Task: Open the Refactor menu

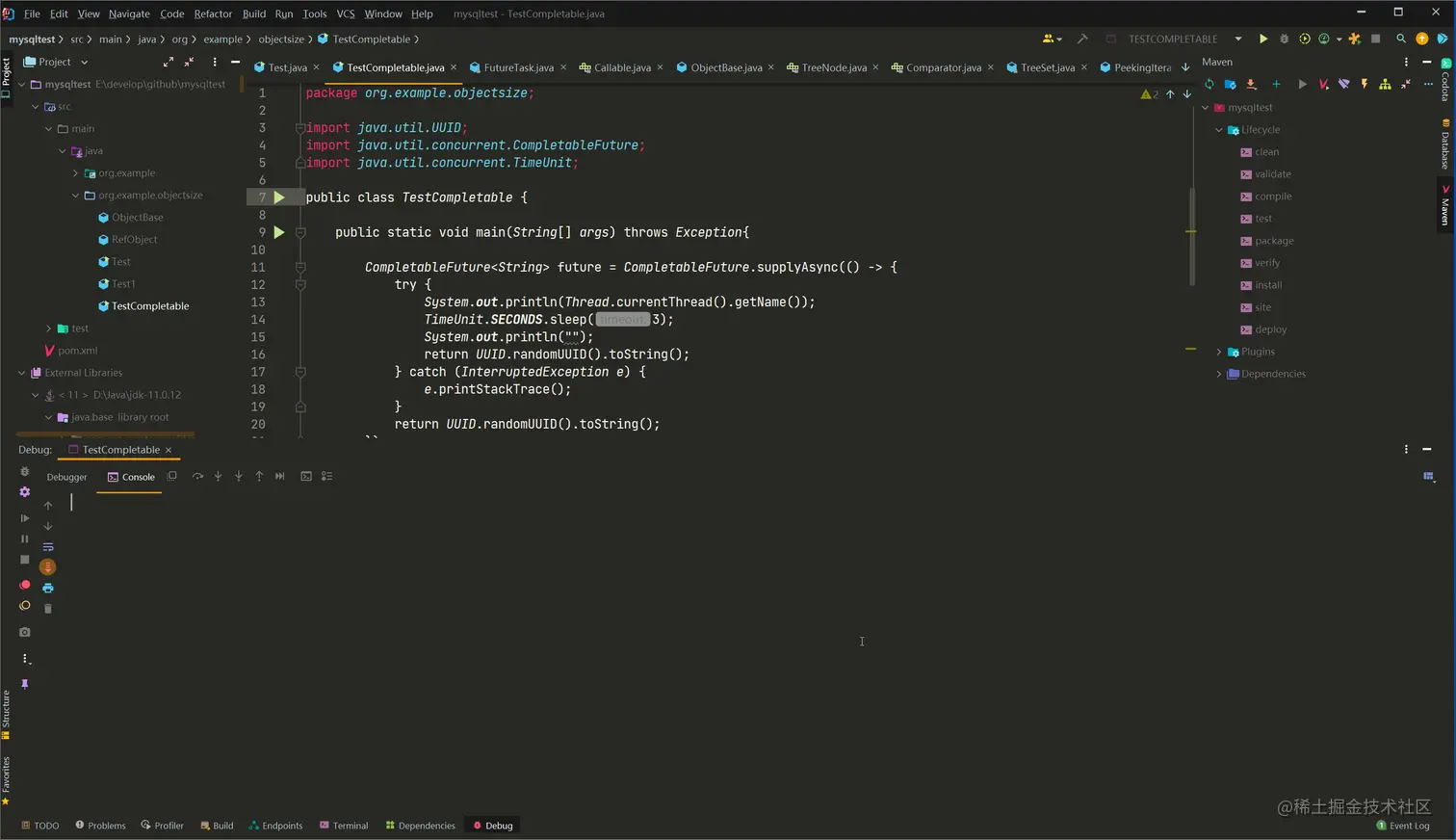Action: (x=213, y=13)
